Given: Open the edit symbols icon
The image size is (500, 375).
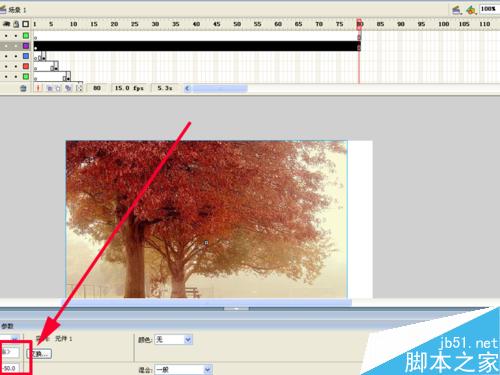Looking at the screenshot, I should coord(471,10).
